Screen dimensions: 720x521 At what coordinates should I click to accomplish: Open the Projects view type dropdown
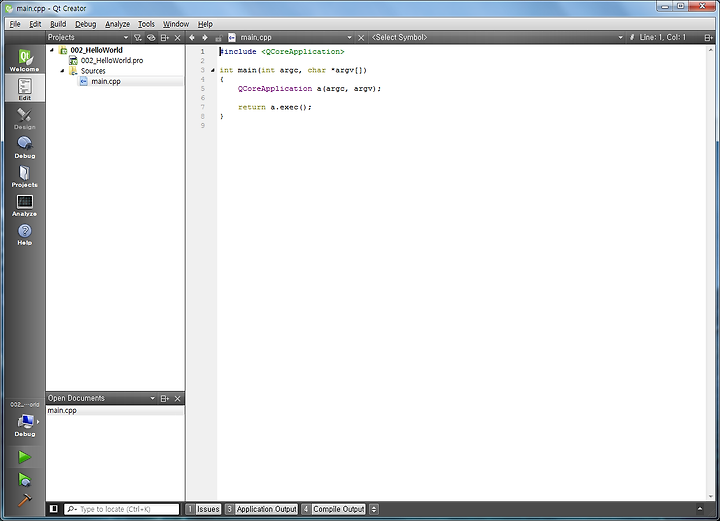tap(88, 38)
